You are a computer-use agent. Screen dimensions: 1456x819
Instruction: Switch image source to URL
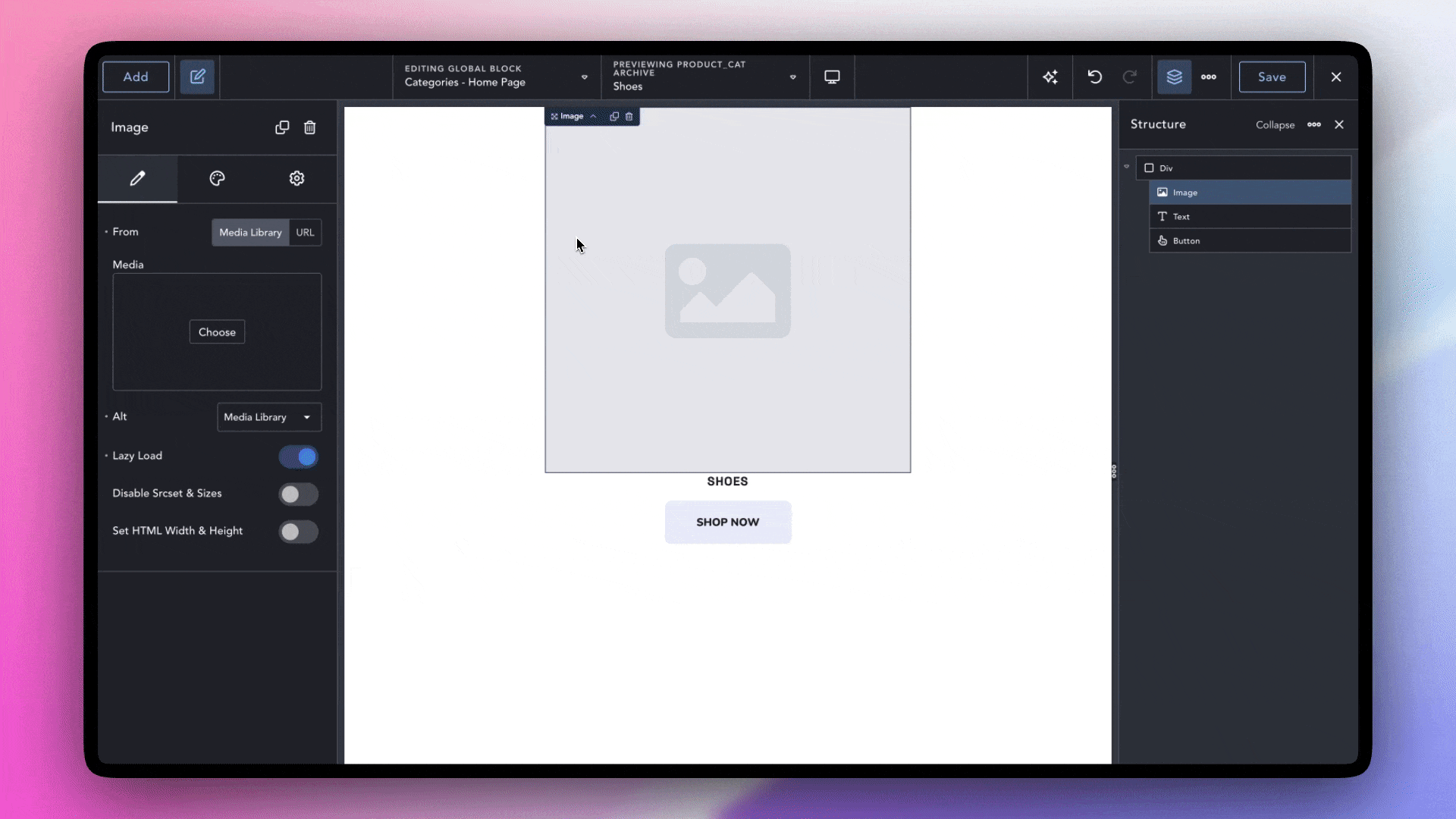tap(305, 232)
